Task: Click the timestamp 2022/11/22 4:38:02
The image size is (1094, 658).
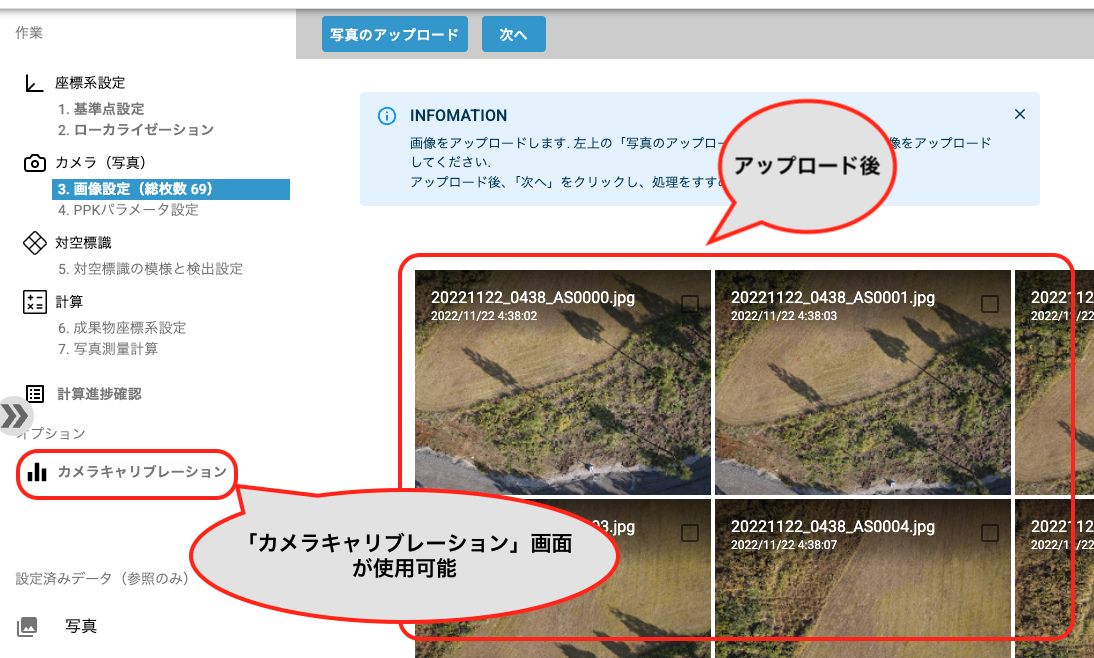Action: click(x=484, y=316)
